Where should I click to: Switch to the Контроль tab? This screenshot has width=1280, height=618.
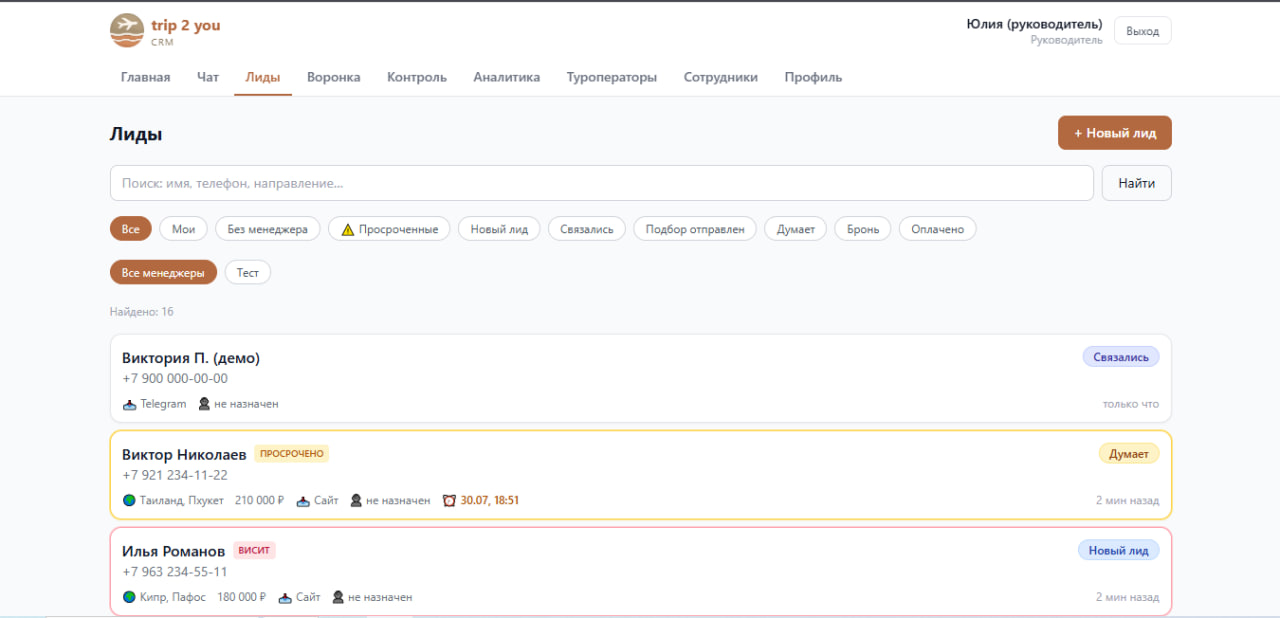(x=417, y=77)
